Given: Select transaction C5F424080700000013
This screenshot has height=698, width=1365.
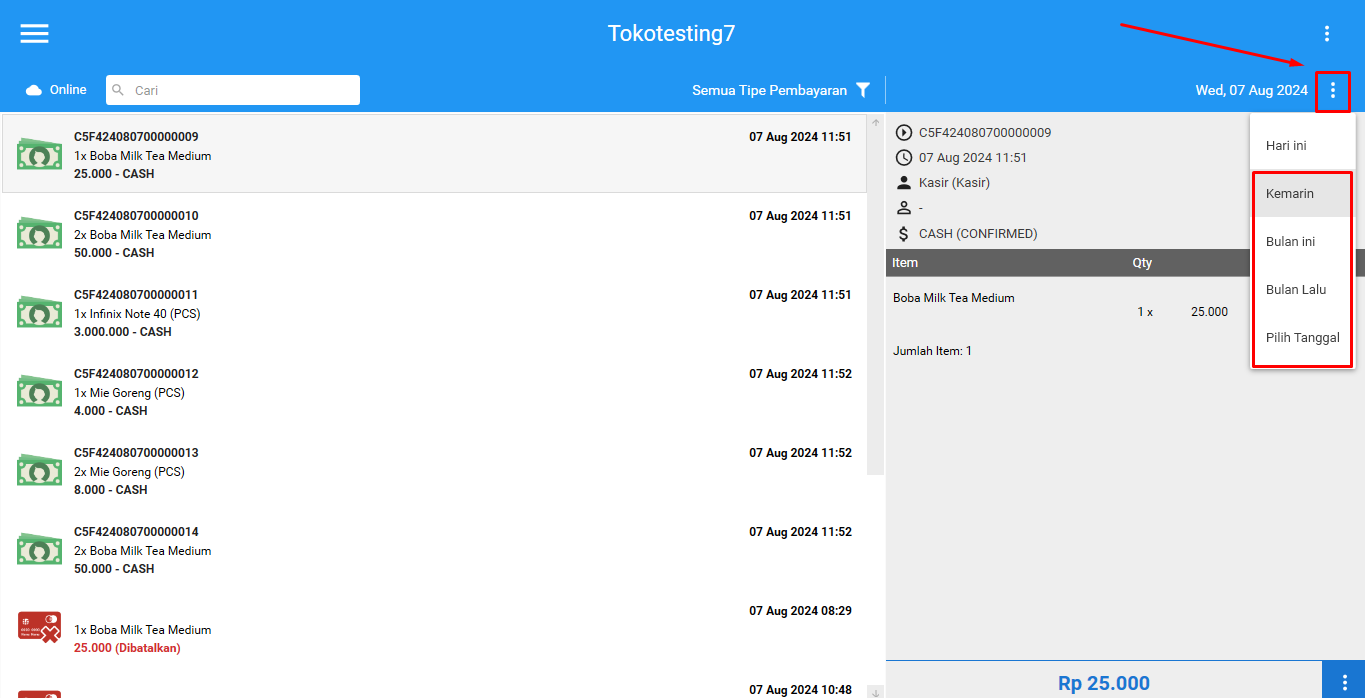Looking at the screenshot, I should 434,470.
